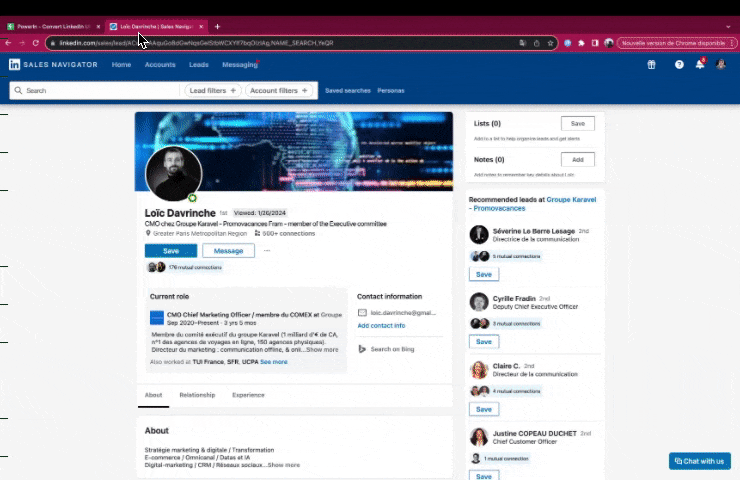Open Accounts in navigation
This screenshot has height=480, width=740.
(160, 65)
